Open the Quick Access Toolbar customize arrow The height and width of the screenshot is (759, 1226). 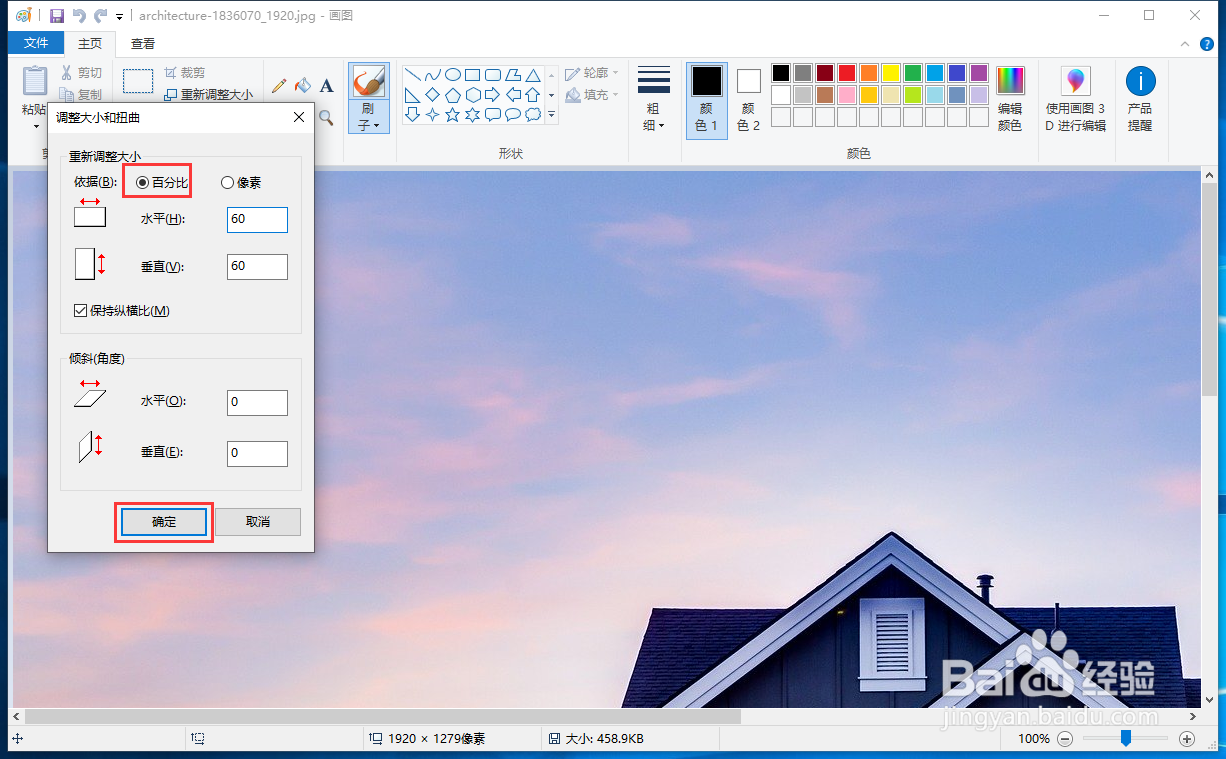point(120,17)
